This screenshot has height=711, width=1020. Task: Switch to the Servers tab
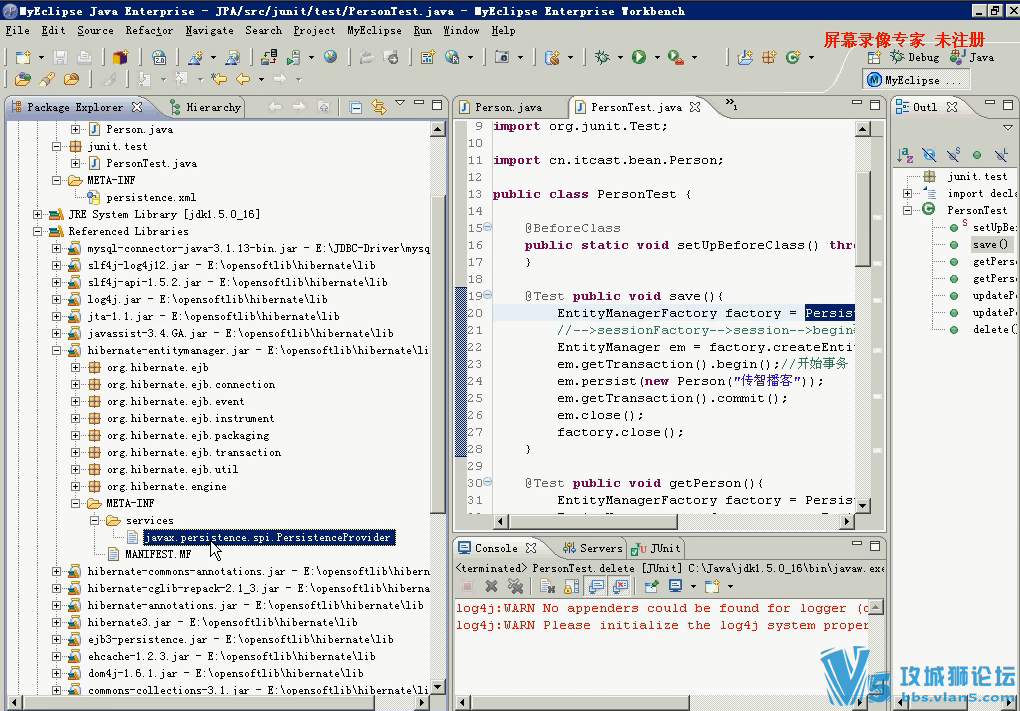(593, 548)
